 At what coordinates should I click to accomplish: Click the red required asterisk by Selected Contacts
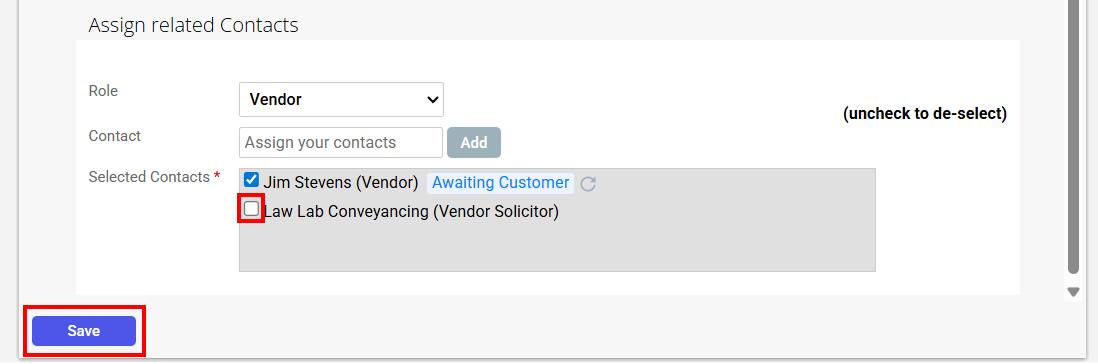[x=217, y=176]
